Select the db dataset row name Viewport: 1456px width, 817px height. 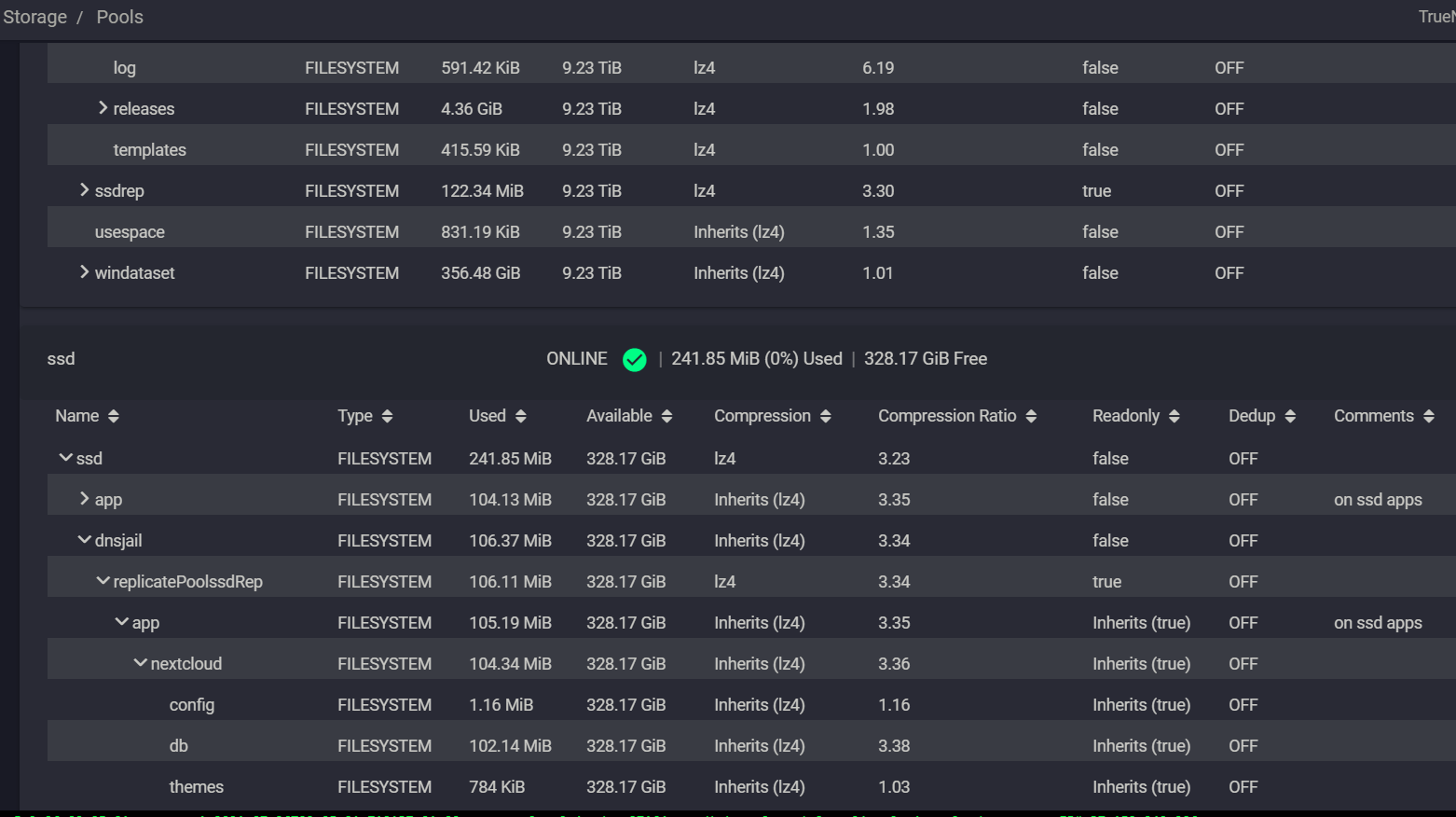coord(179,746)
